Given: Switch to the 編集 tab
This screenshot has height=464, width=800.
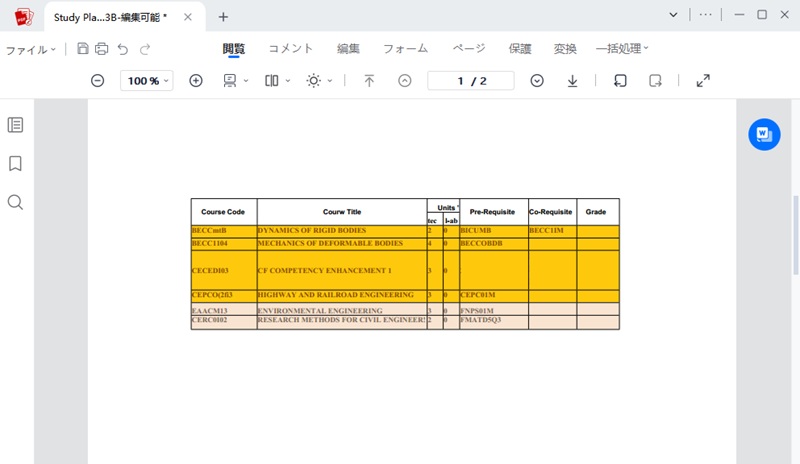Looking at the screenshot, I should coord(348,48).
